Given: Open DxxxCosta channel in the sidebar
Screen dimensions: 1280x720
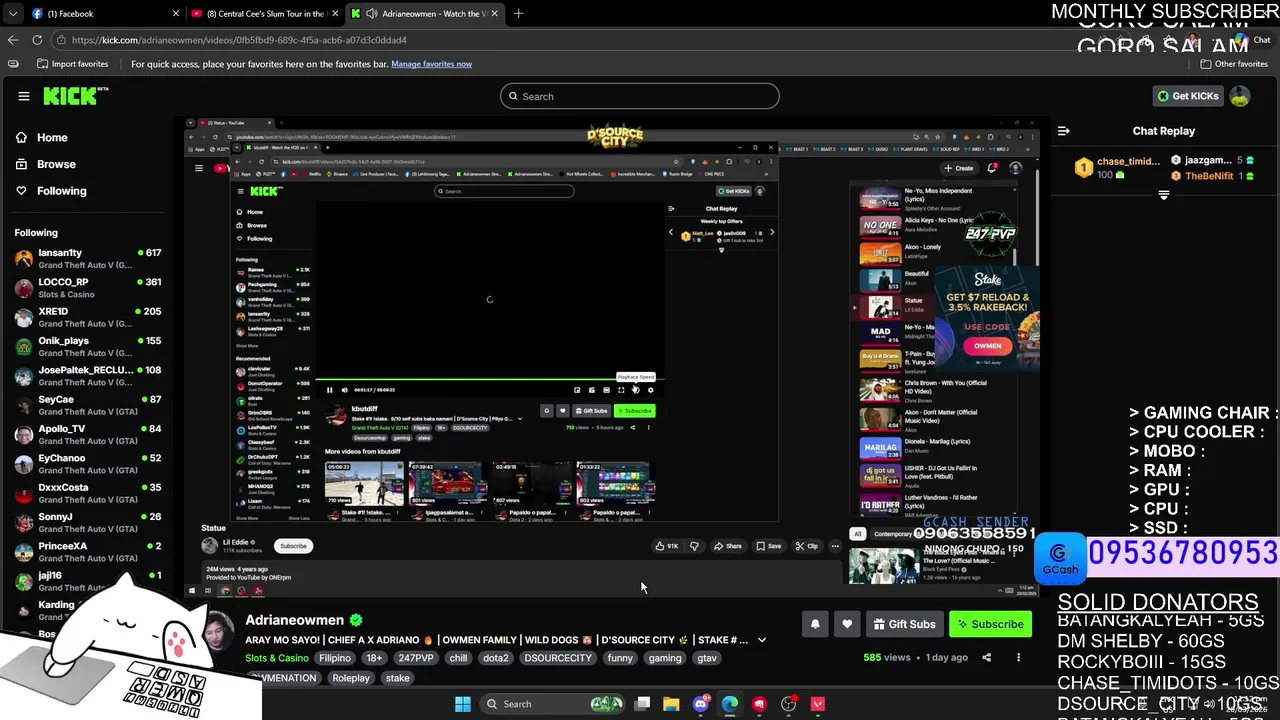Looking at the screenshot, I should 87,493.
